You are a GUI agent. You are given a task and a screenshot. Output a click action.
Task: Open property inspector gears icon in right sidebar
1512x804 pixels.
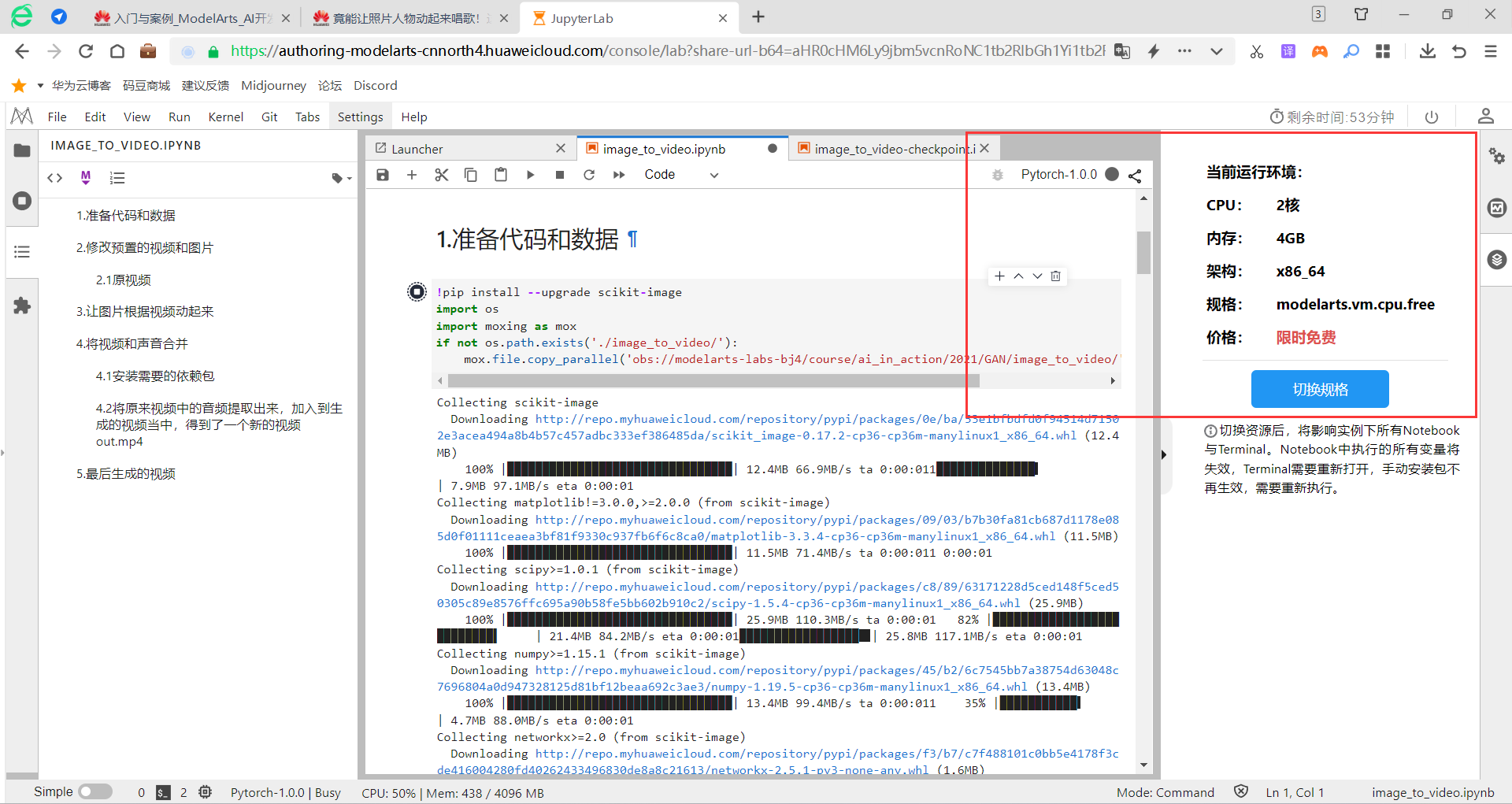[x=1497, y=156]
